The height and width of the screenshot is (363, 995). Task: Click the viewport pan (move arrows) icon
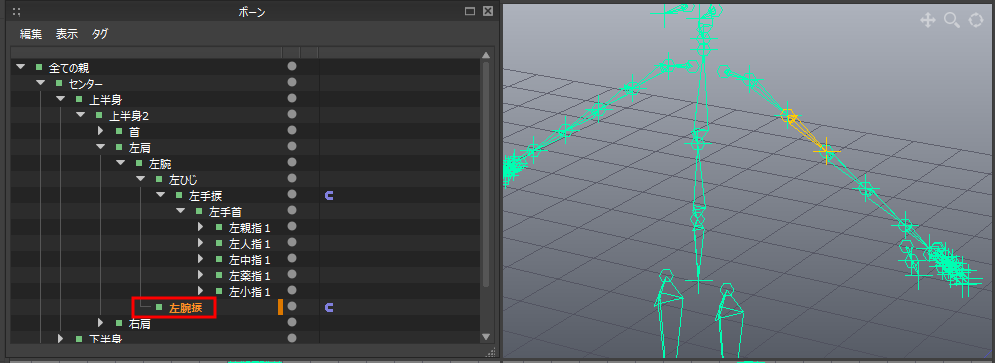pyautogui.click(x=928, y=21)
